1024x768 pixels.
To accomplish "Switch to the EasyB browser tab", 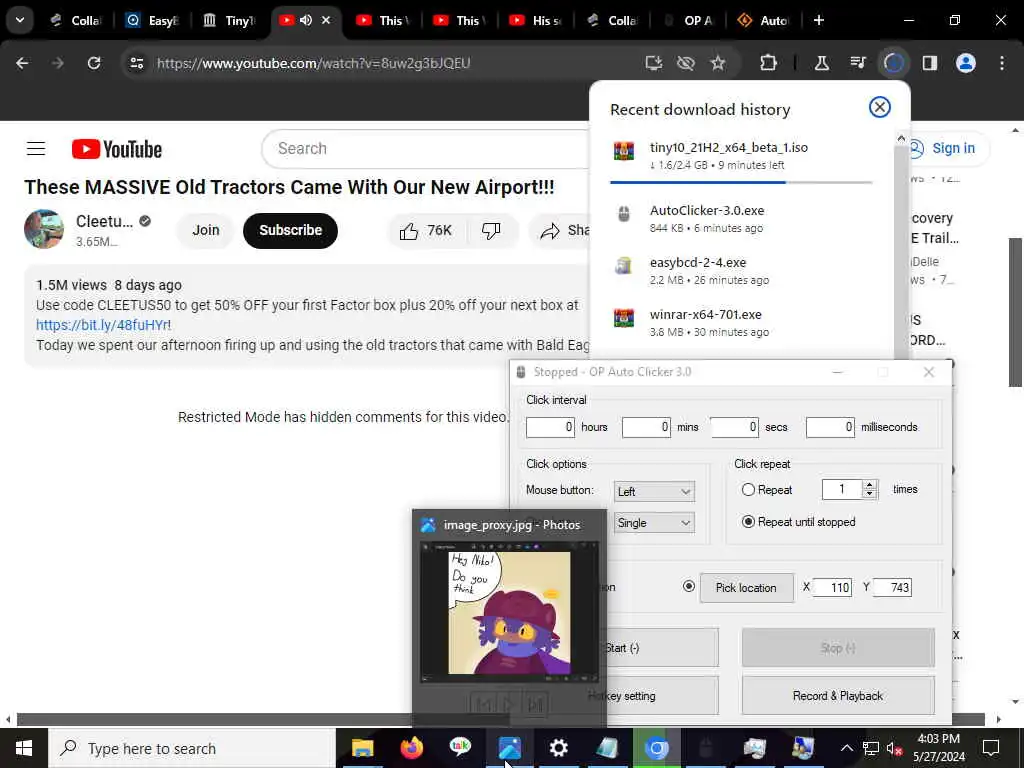I will coord(152,20).
